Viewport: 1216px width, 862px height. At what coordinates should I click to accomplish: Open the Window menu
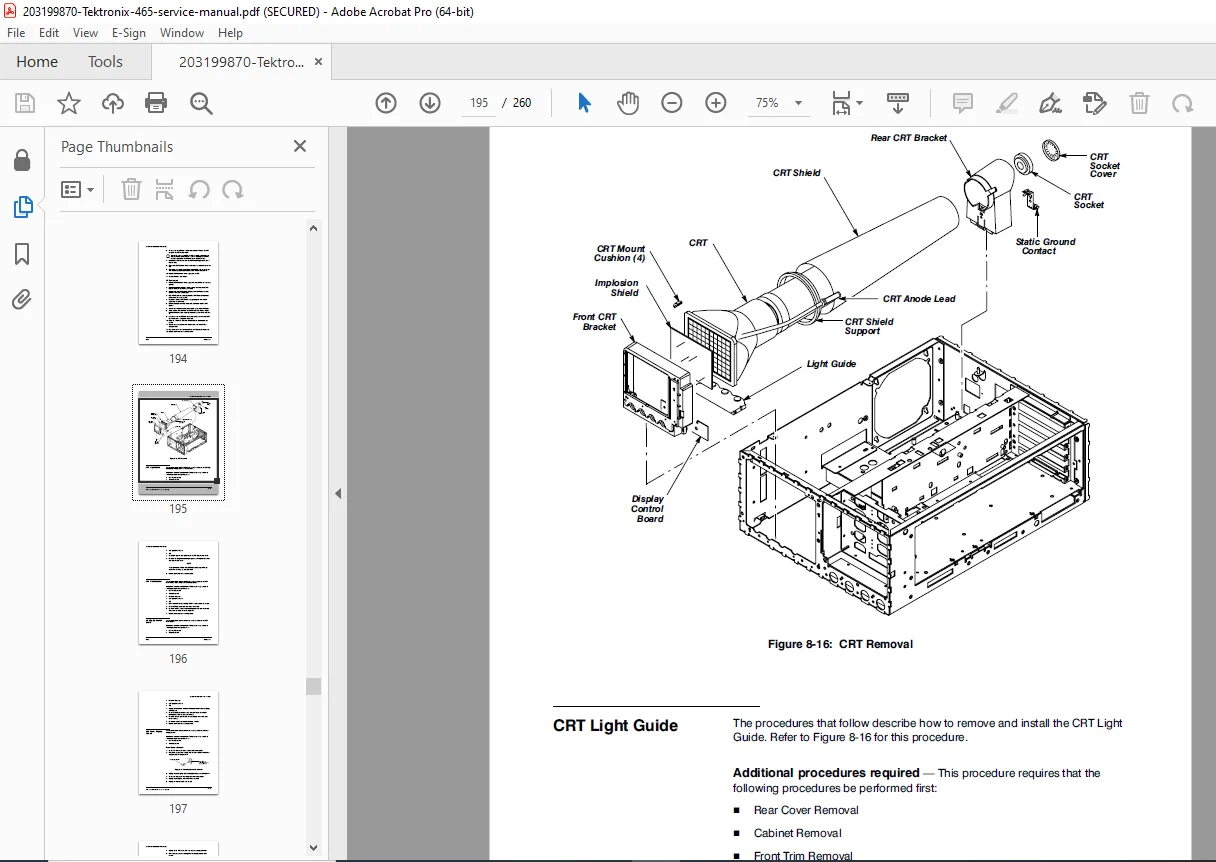182,33
